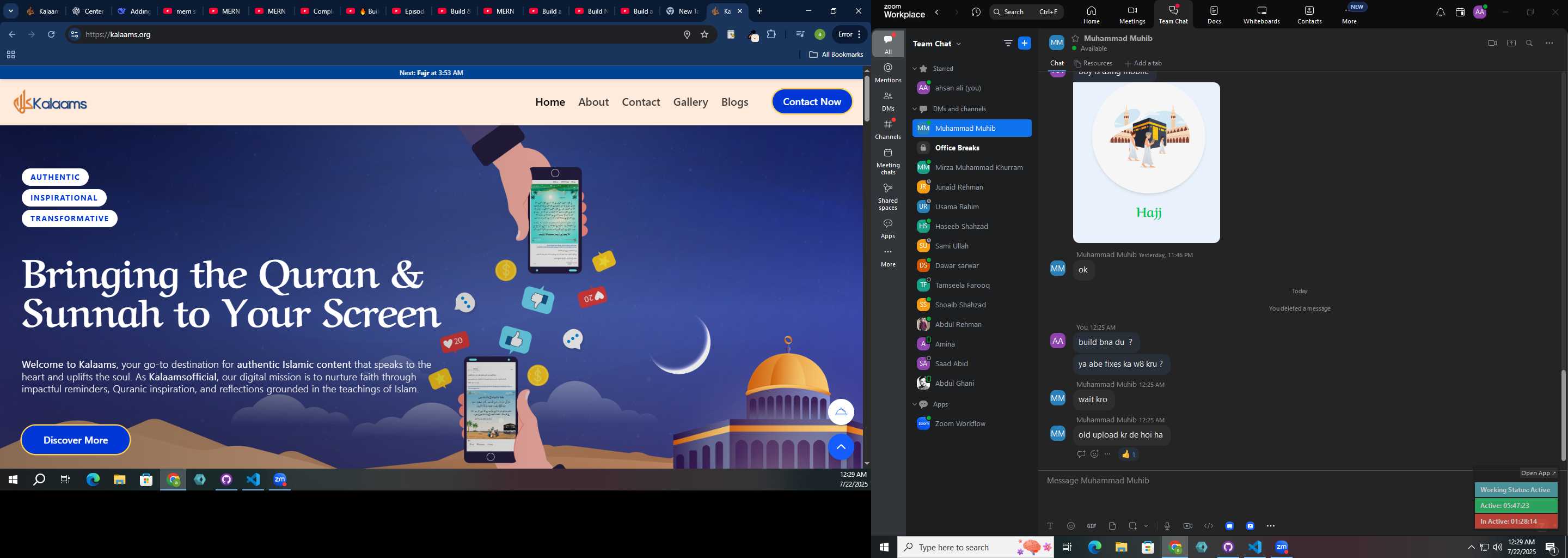The image size is (1568, 558).
Task: Open the text formatting icon in chat toolbar
Action: click(1050, 526)
